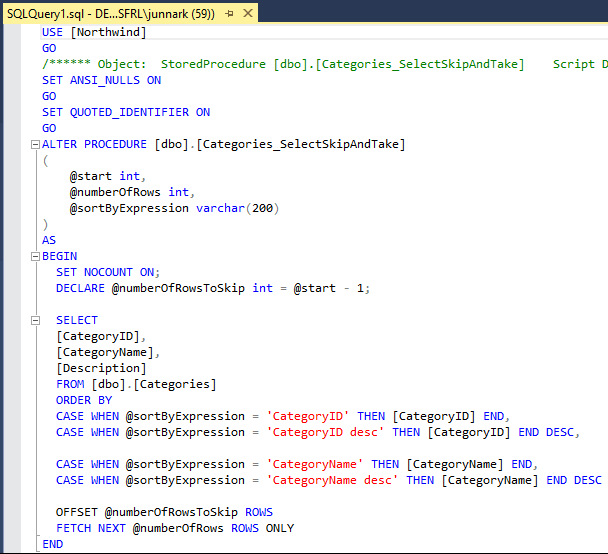Screen dimensions: 608x554
Task: Collapse the ALTER PROCEDURE code block
Action: [35, 145]
